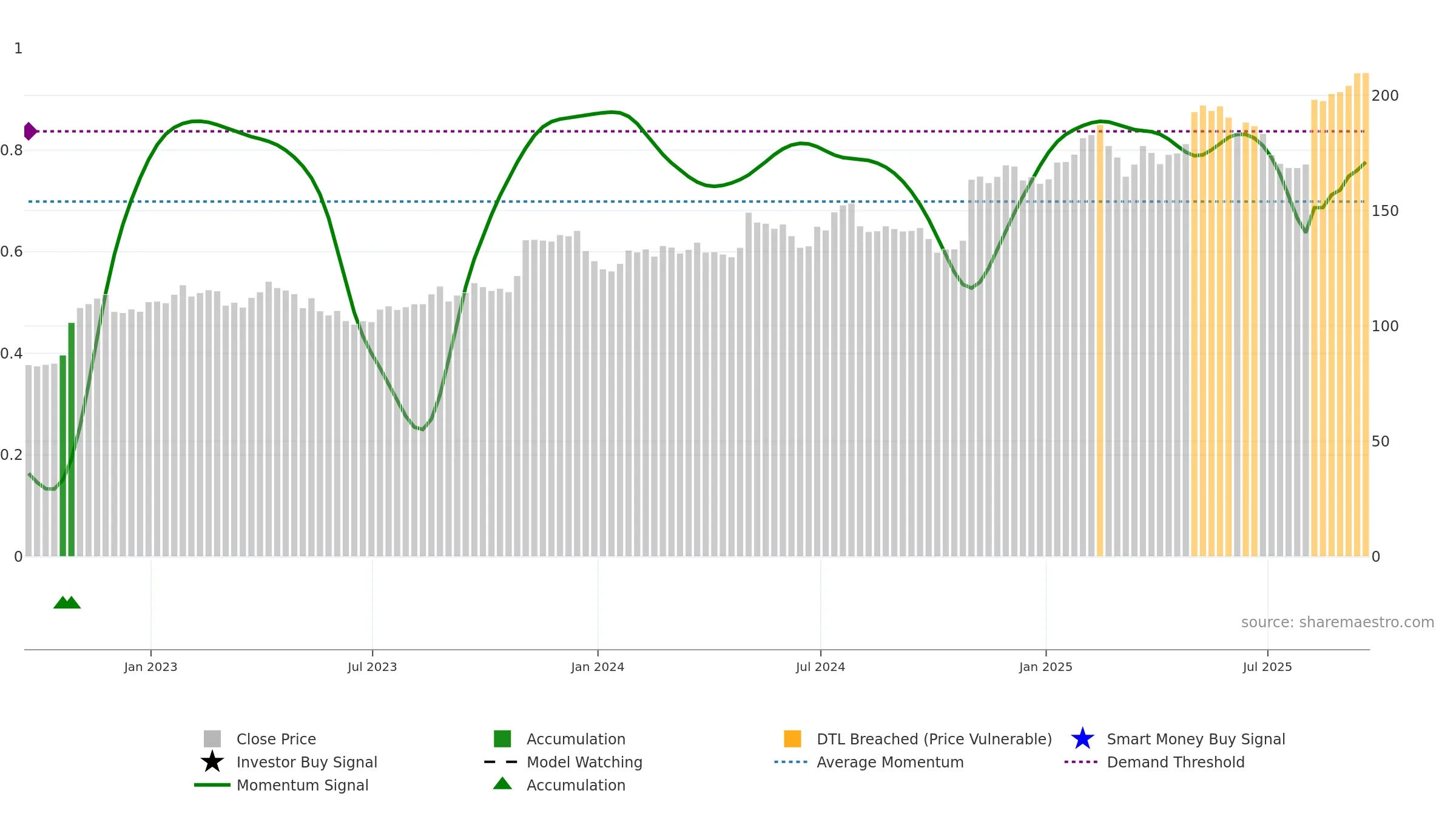Toggle the Smart Money Buy Signal label
Screen dimensions: 1456x819
[x=1196, y=739]
